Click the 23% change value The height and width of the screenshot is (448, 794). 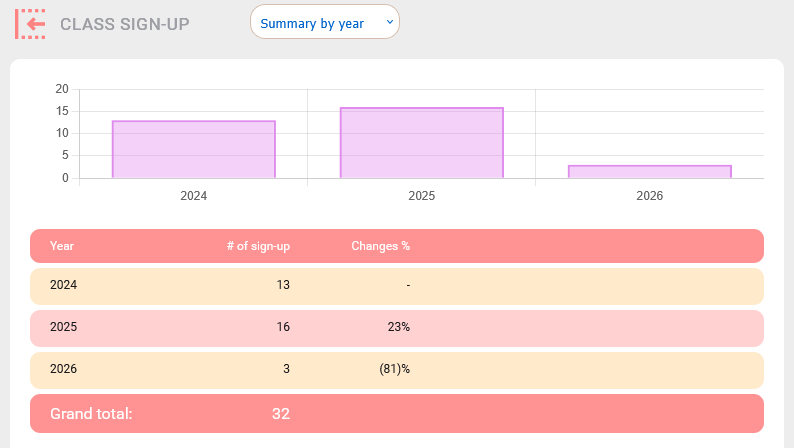(x=399, y=327)
